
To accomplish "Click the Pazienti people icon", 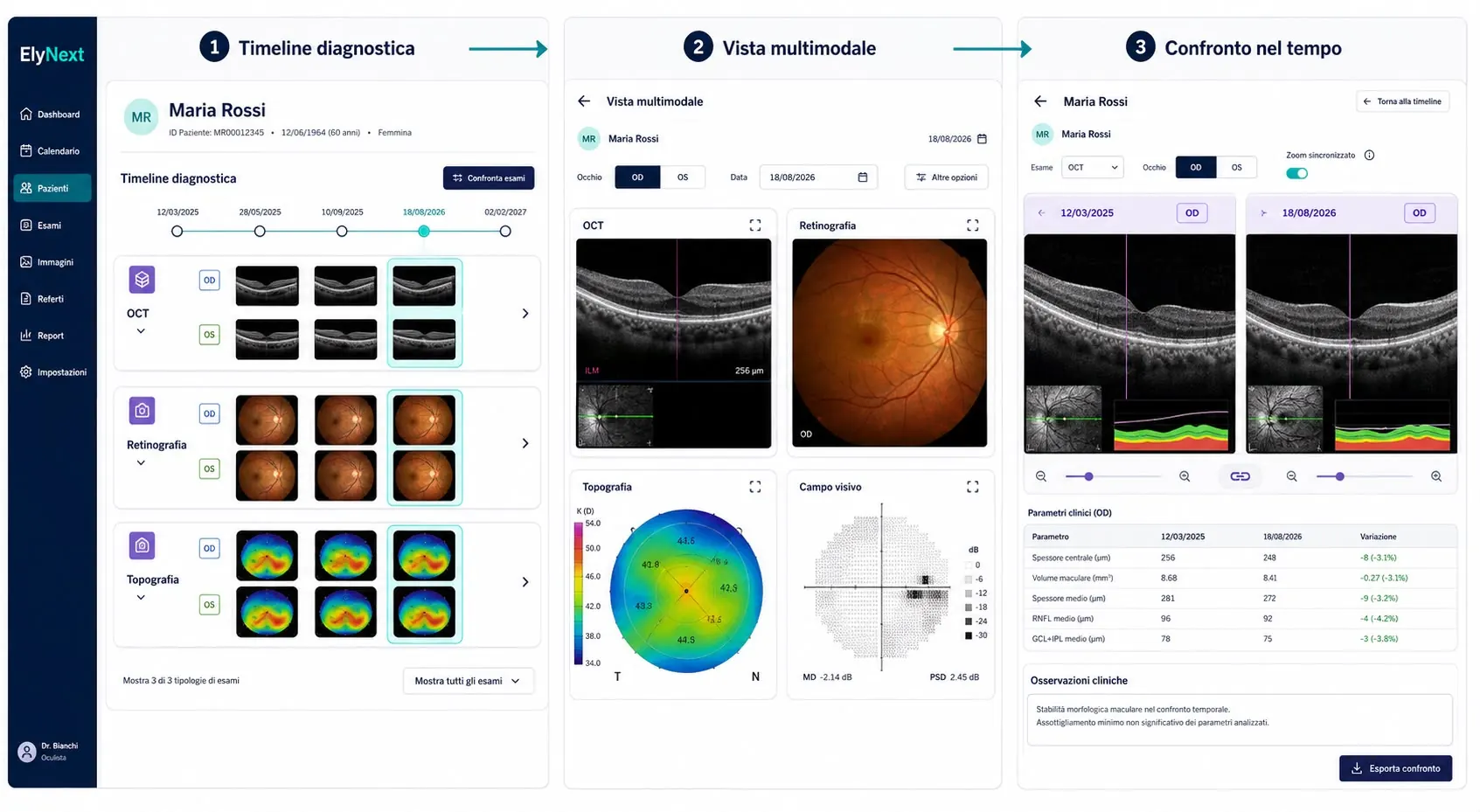I will coord(26,188).
